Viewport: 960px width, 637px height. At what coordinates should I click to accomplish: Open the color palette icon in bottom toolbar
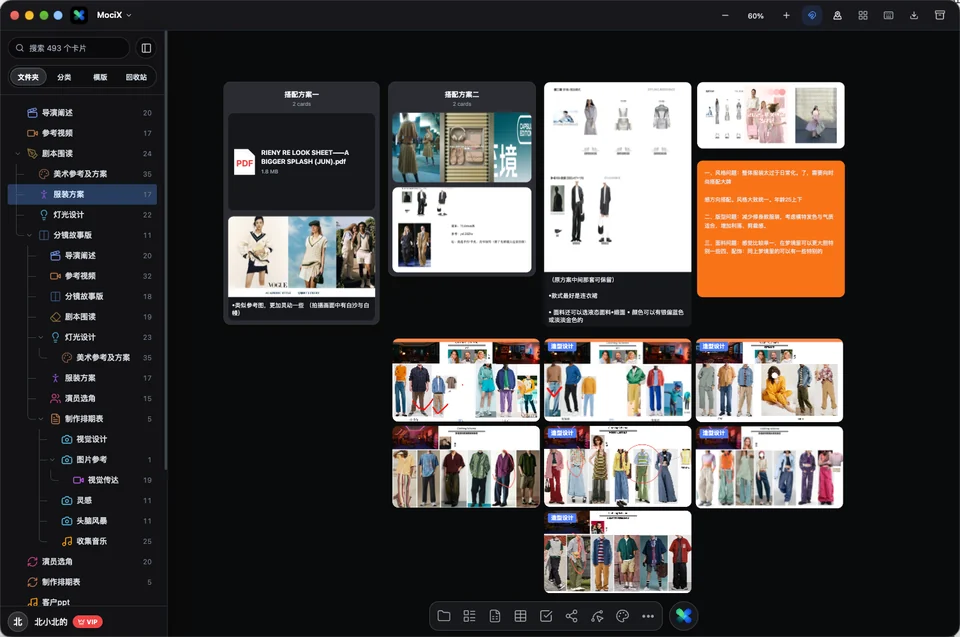click(623, 616)
